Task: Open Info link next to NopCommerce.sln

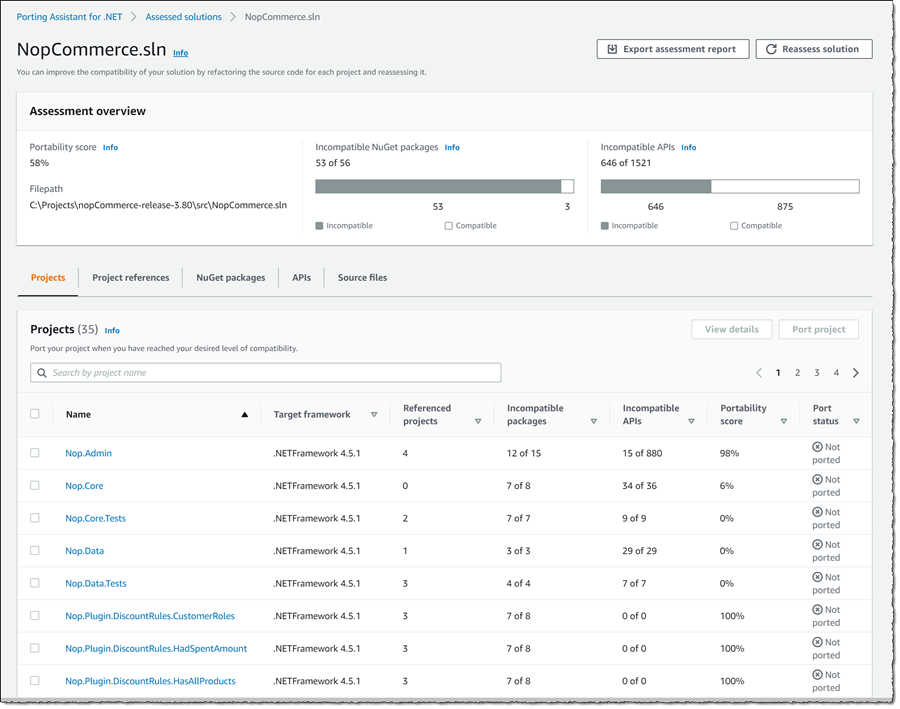Action: pyautogui.click(x=181, y=53)
